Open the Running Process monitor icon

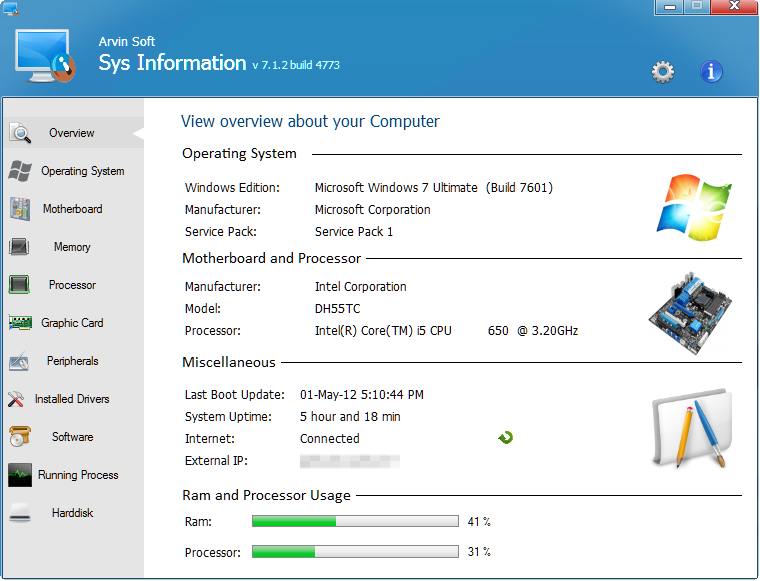(20, 475)
